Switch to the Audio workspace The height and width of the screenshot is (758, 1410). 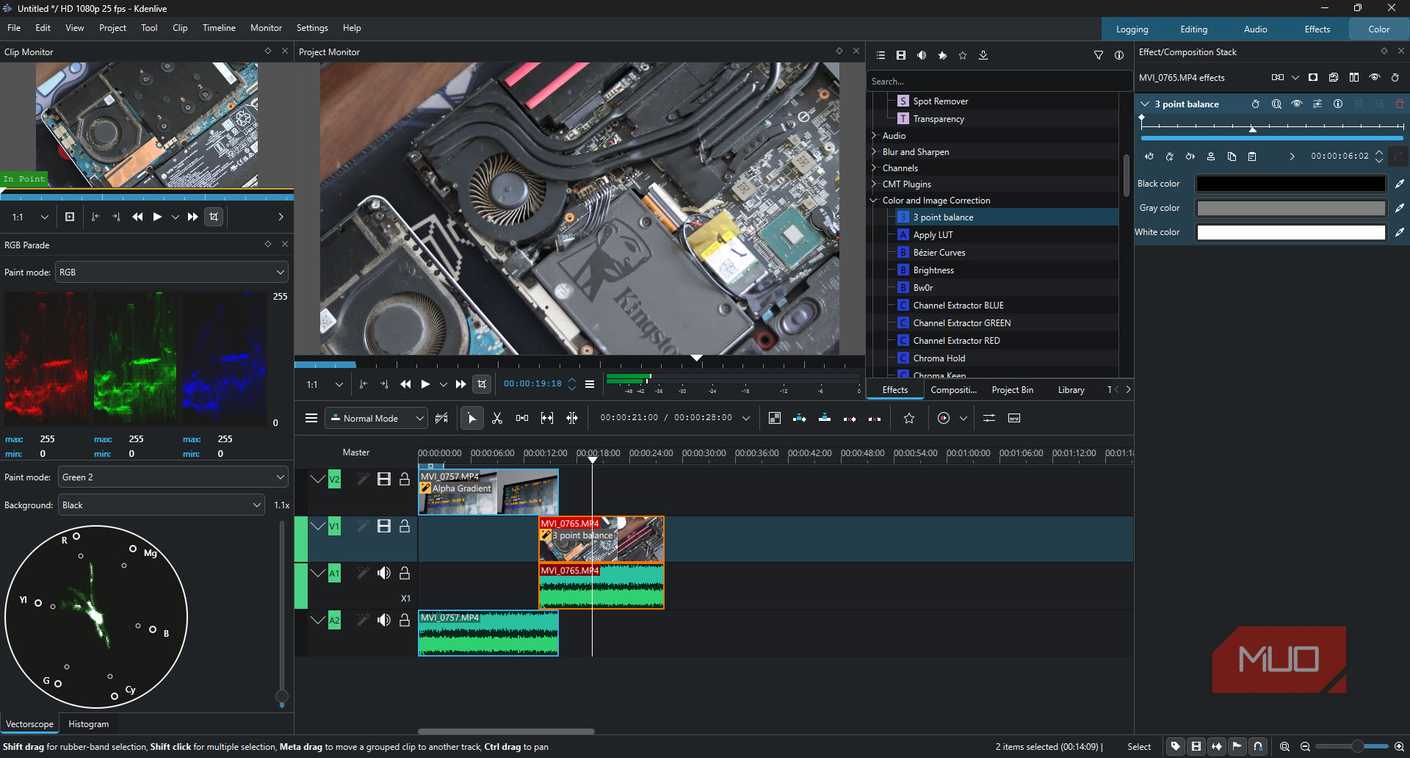click(1255, 29)
